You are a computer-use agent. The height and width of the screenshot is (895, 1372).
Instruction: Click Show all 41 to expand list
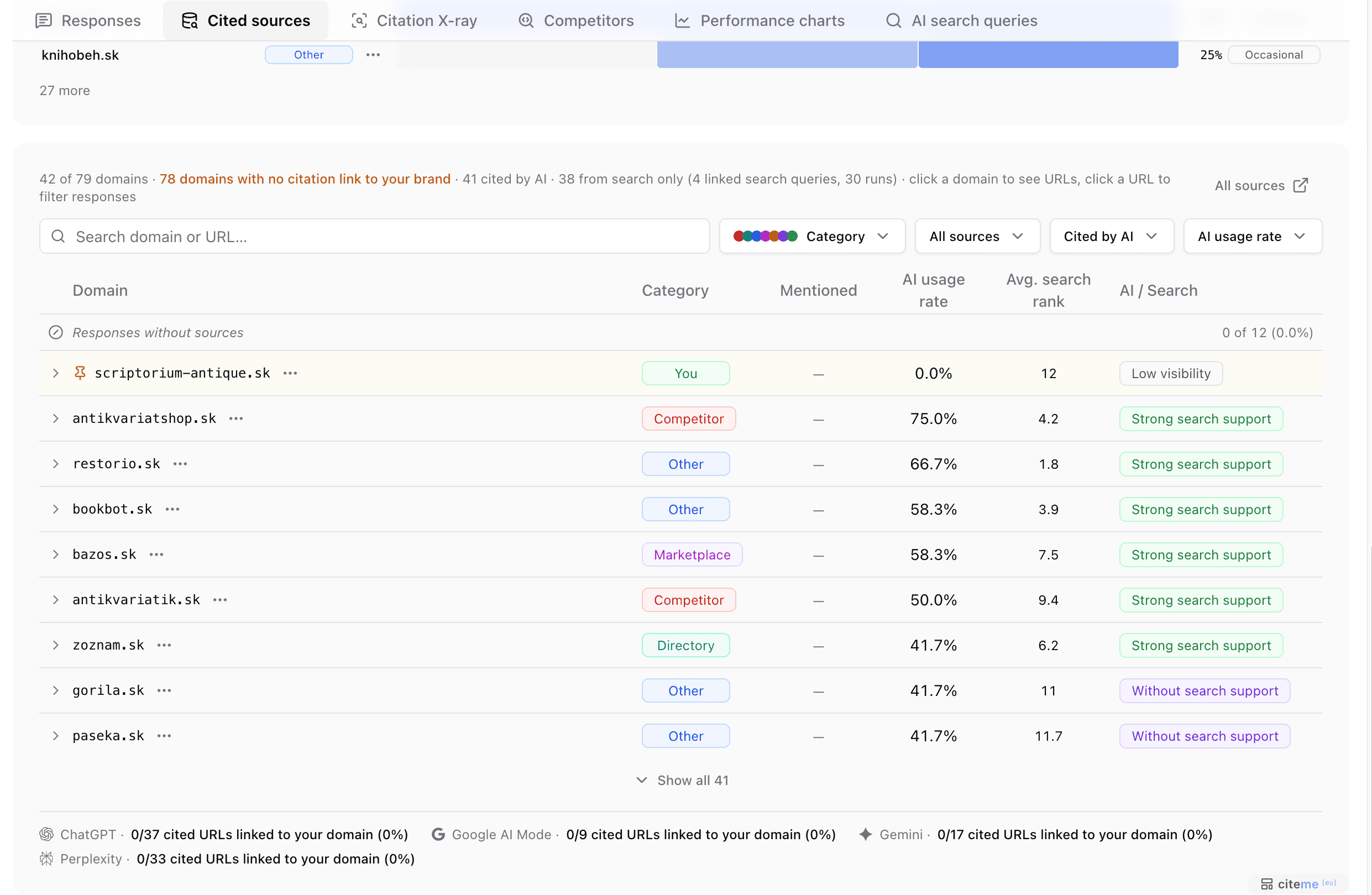coord(683,780)
